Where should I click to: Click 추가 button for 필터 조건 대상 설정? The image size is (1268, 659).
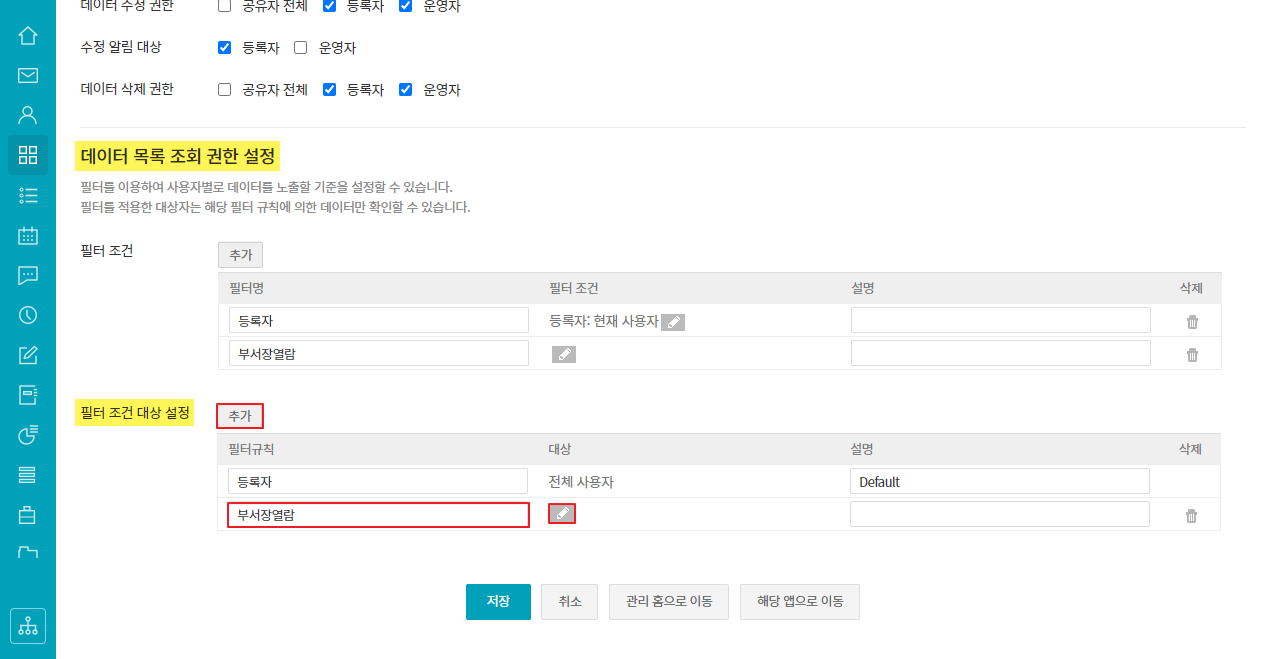[x=240, y=416]
